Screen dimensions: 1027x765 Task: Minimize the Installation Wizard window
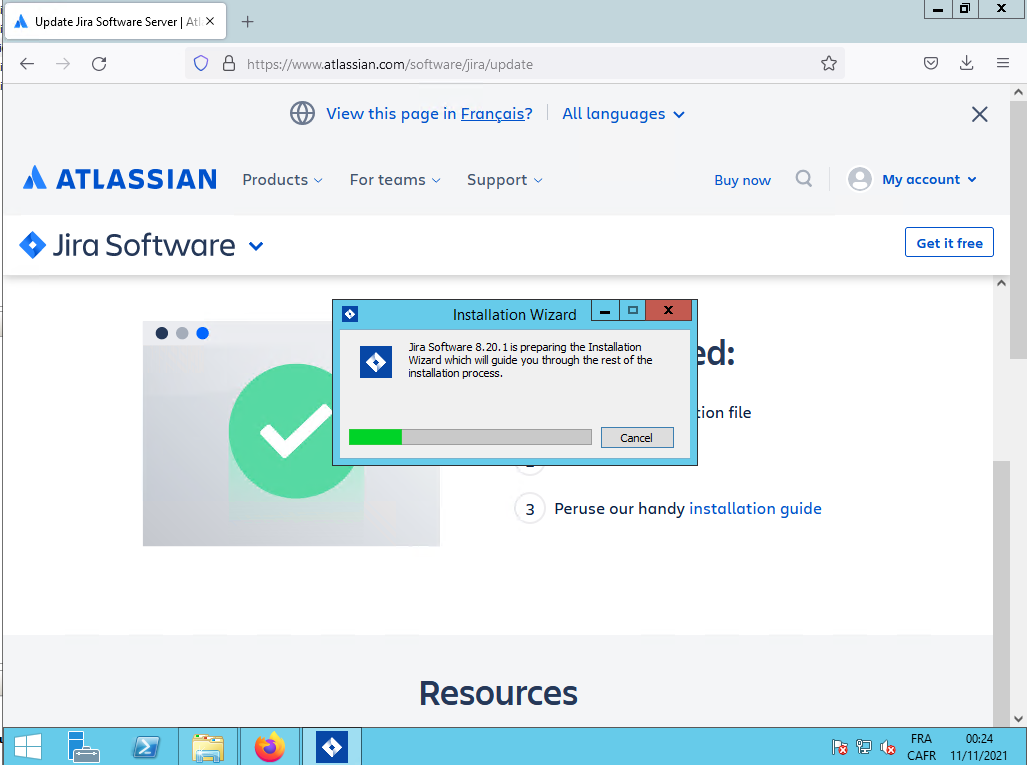(605, 311)
